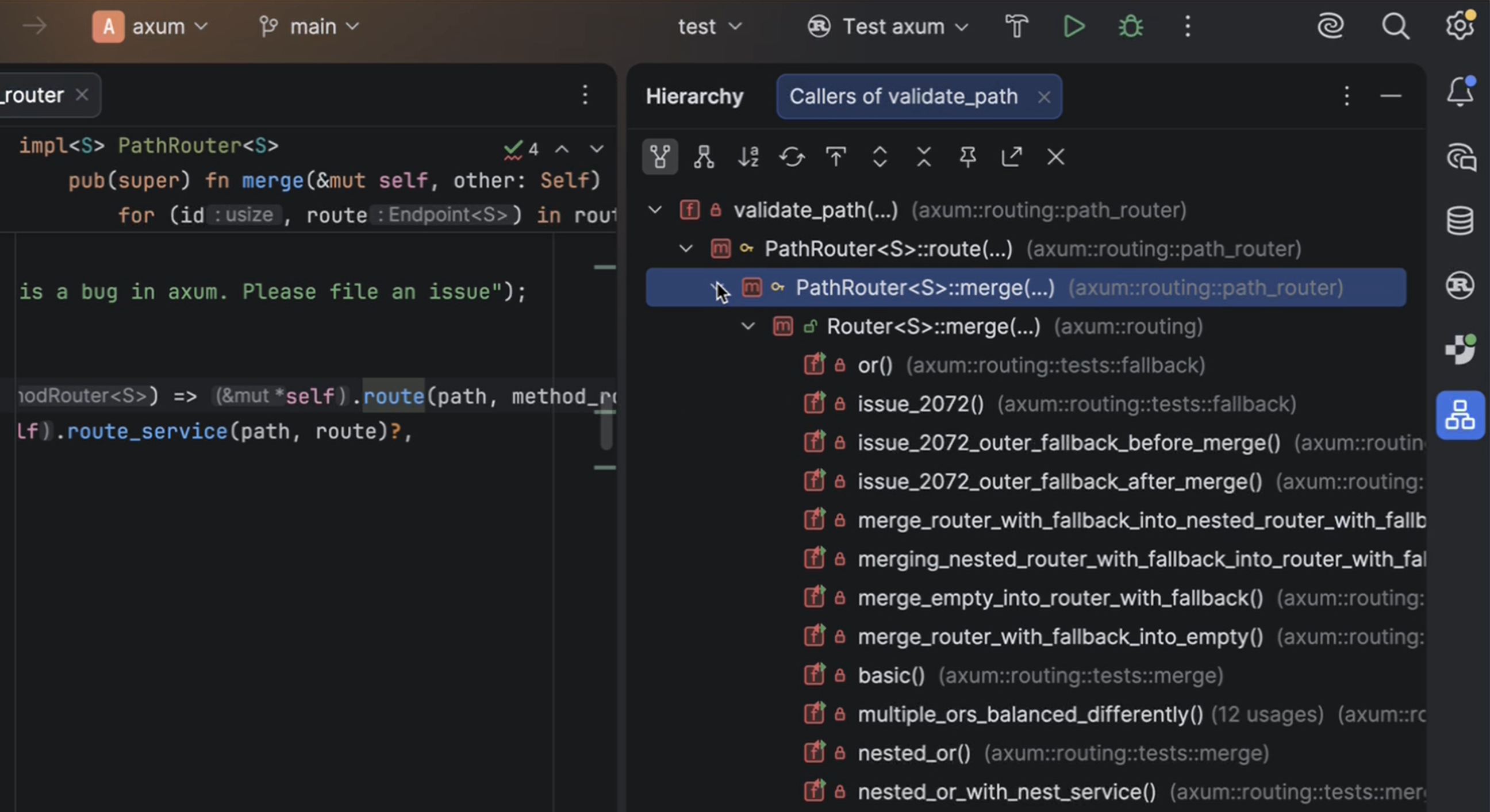Collapse the Router<S>::merge(...) tree node
This screenshot has height=812, width=1490.
748,326
